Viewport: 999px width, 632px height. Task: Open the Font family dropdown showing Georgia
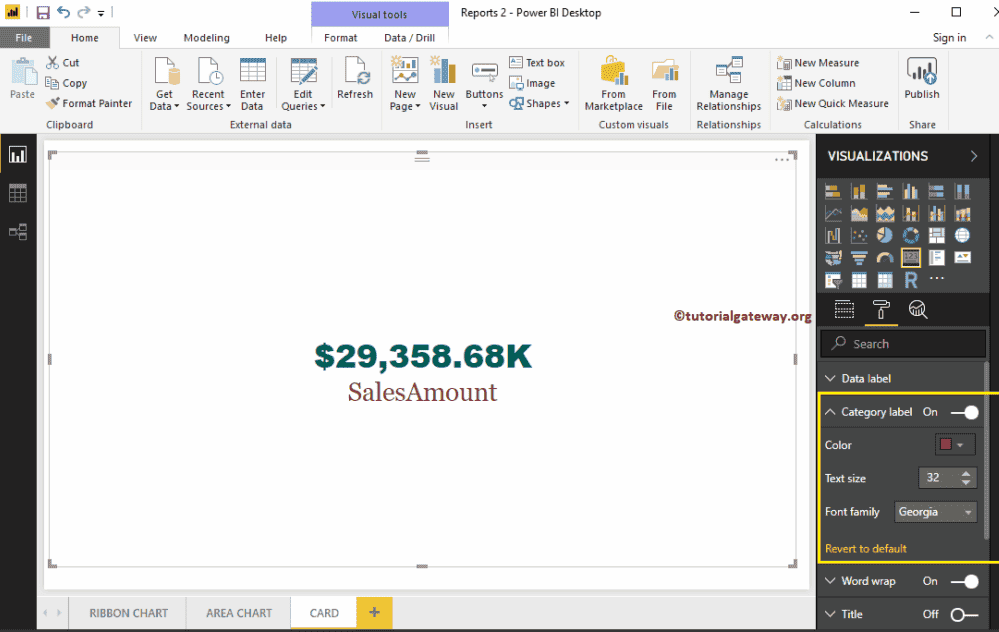pos(935,511)
